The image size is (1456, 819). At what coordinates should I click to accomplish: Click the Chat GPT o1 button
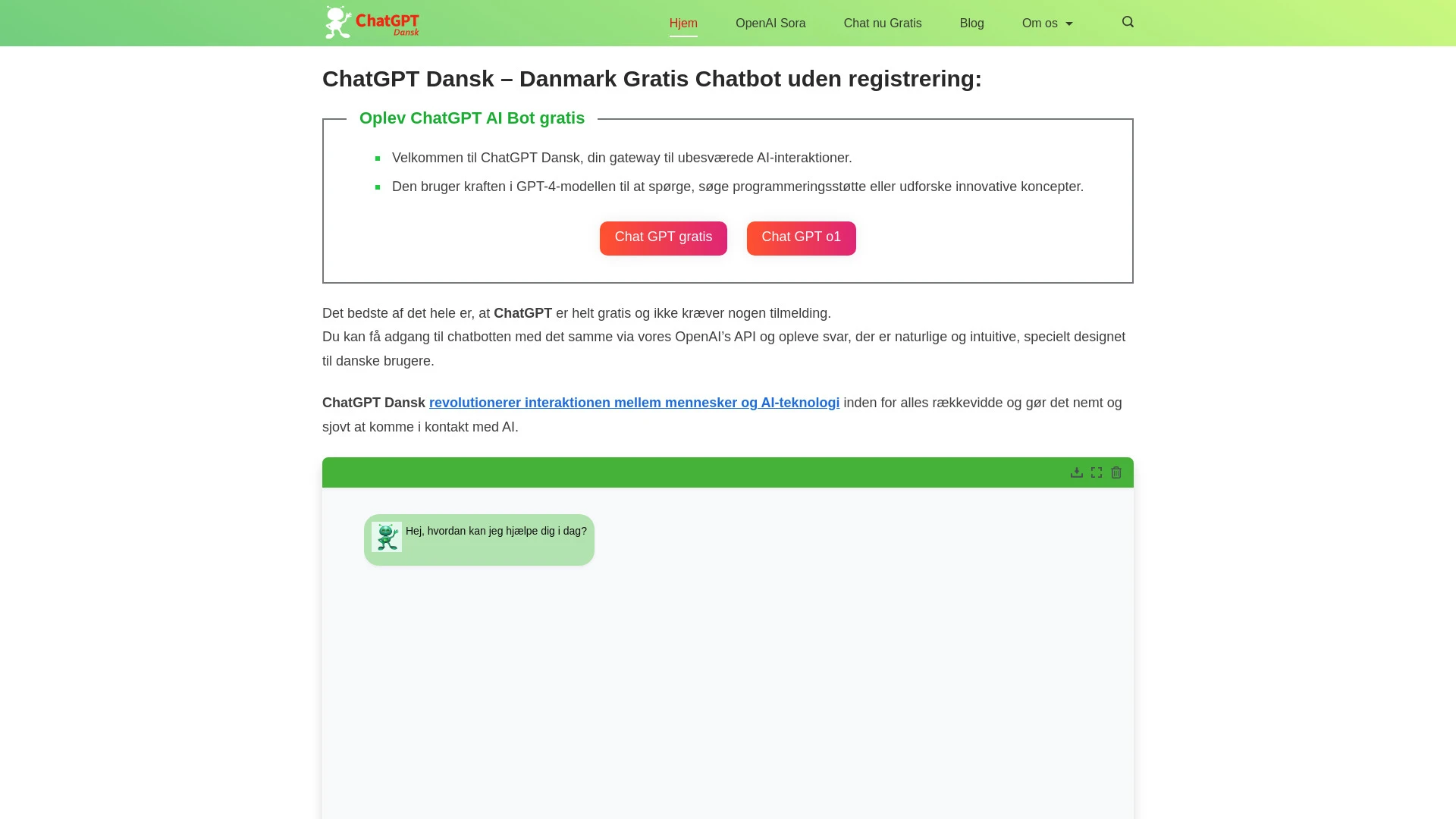pos(801,238)
